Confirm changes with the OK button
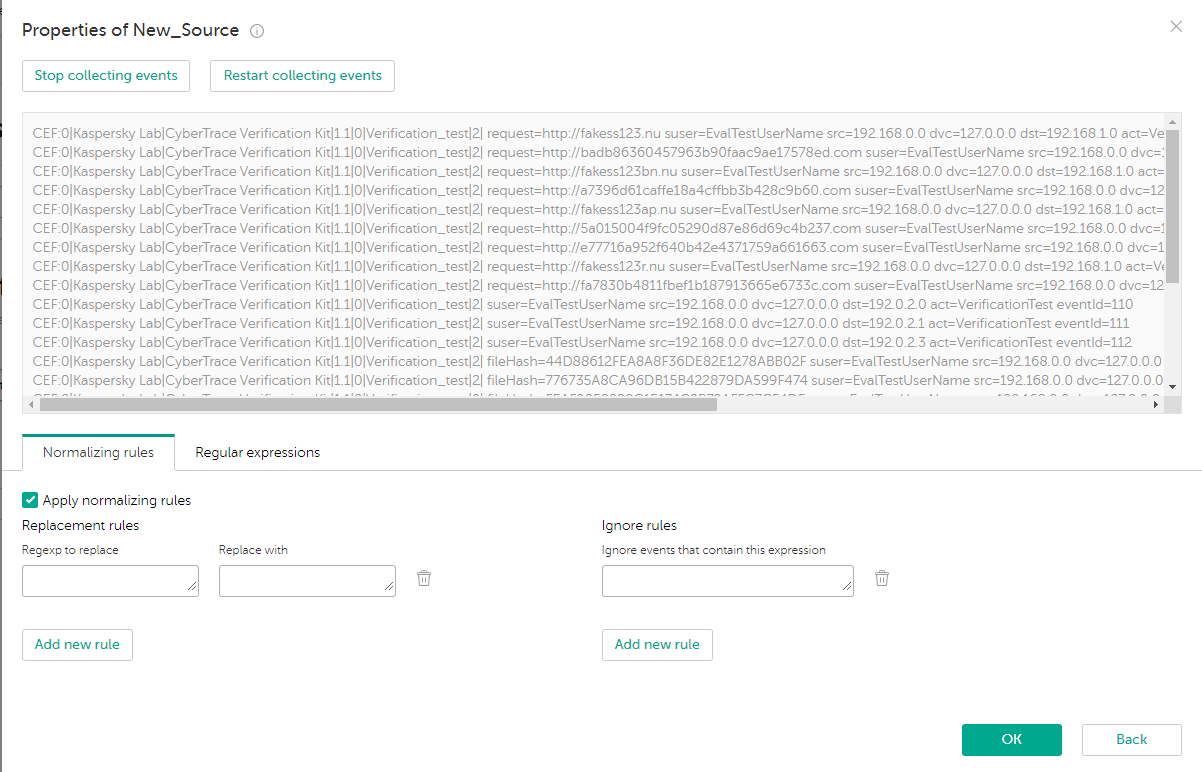The height and width of the screenshot is (772, 1202). point(1011,739)
